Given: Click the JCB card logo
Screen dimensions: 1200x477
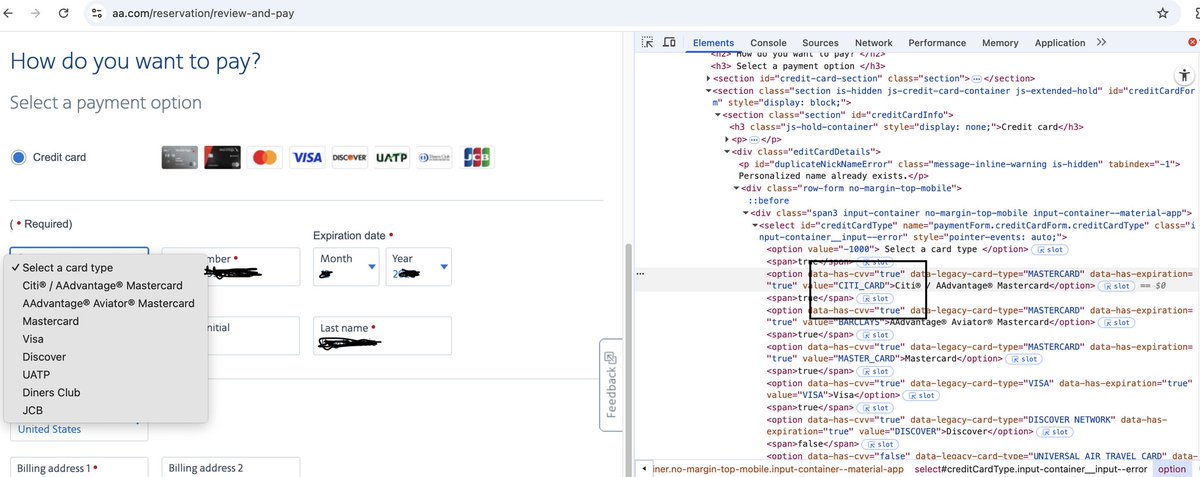Looking at the screenshot, I should tap(477, 158).
